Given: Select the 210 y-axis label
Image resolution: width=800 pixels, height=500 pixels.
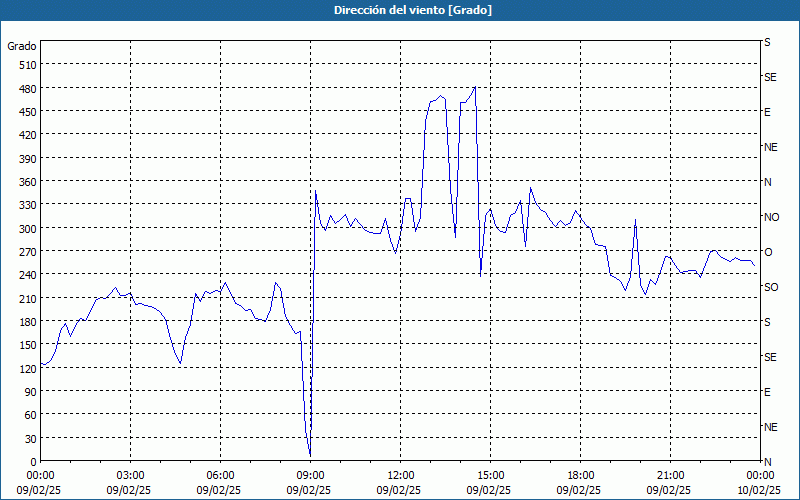Looking at the screenshot, I should (29, 298).
